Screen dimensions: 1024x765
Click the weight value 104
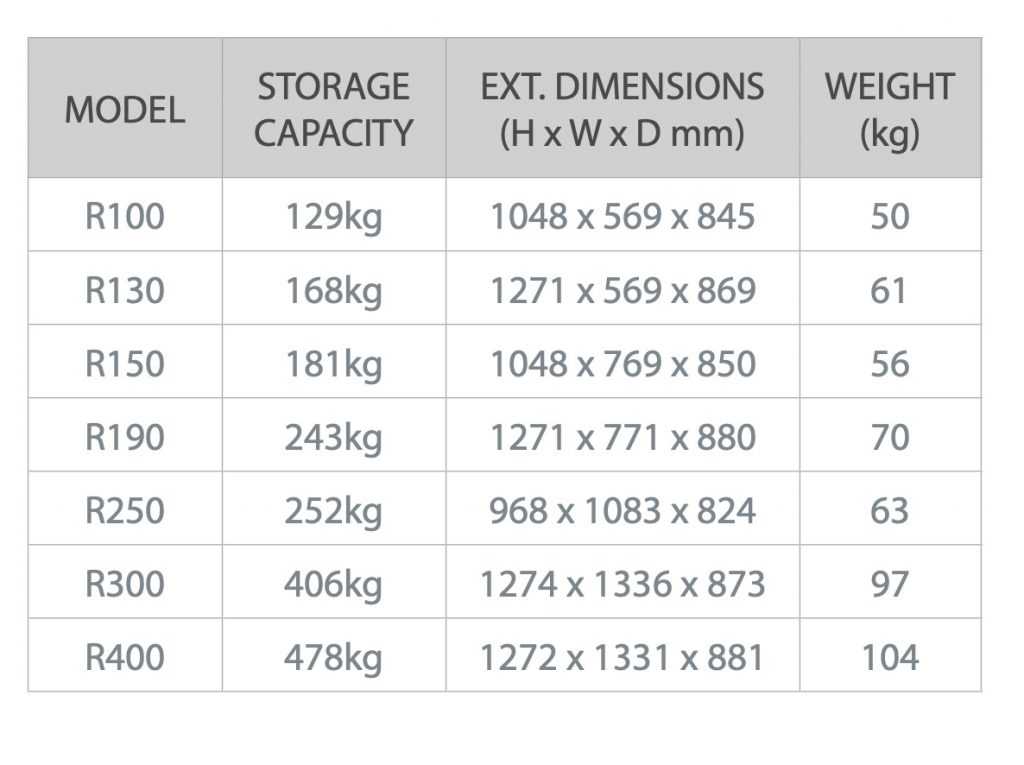tap(889, 657)
